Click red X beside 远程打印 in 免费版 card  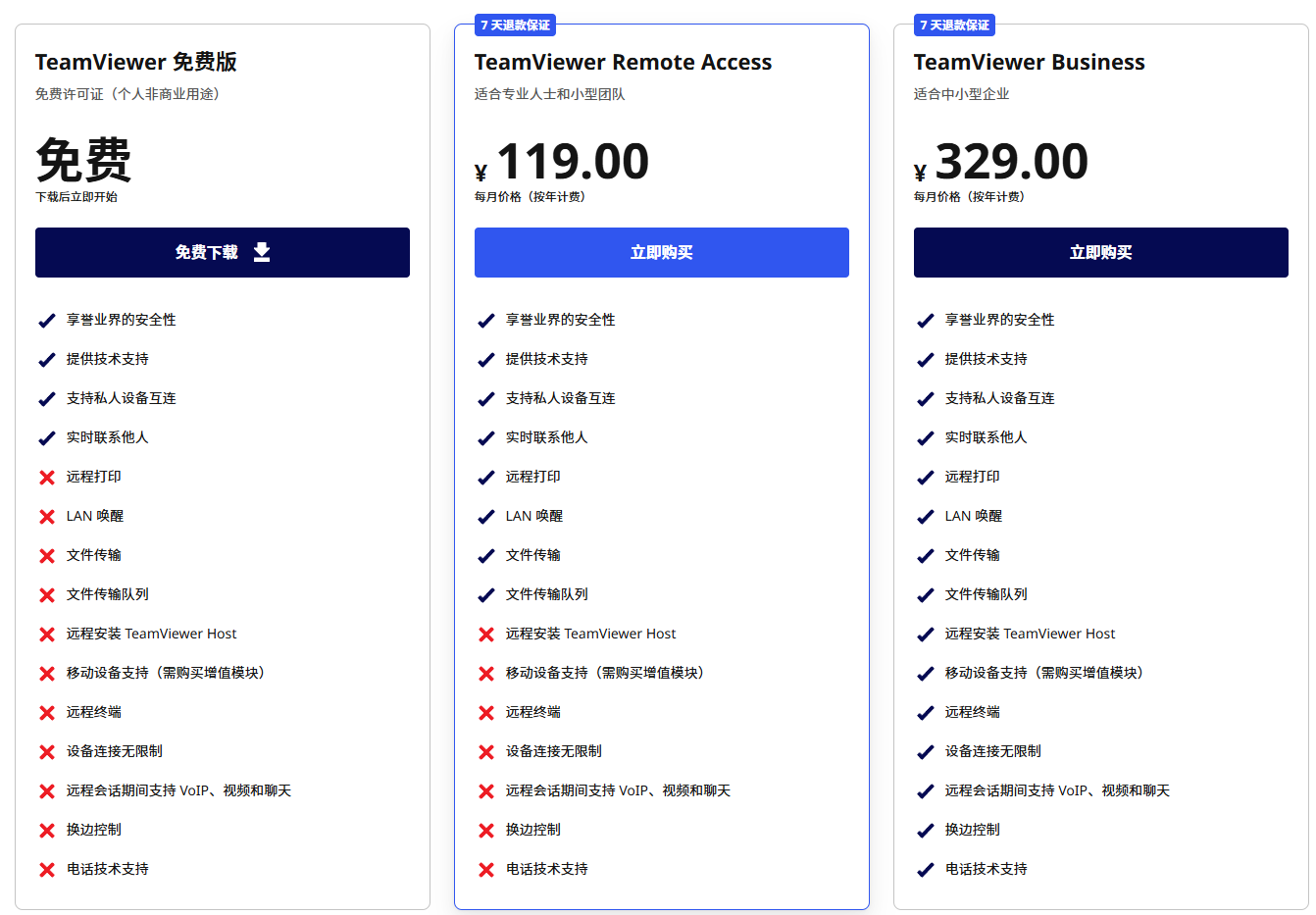[46, 478]
